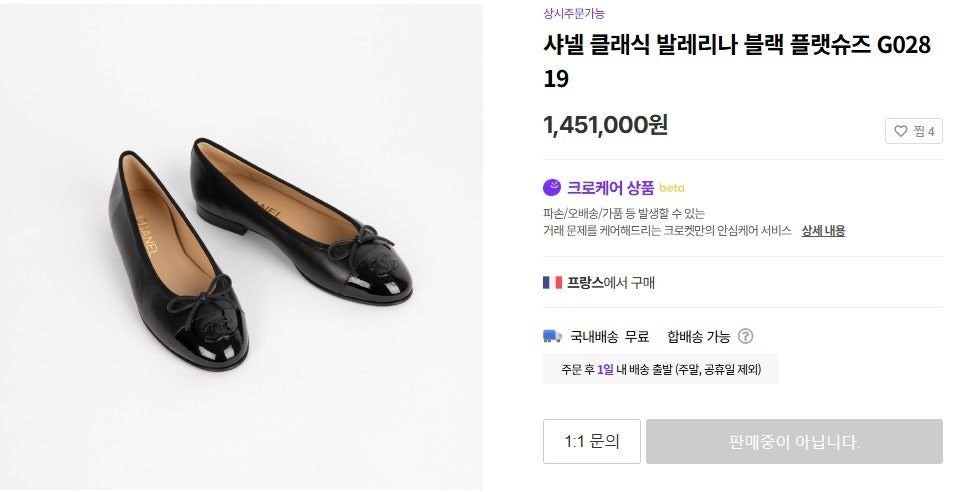Viewport: 959px width, 492px height.
Task: Click the heart icon to wishlist item
Action: click(900, 131)
